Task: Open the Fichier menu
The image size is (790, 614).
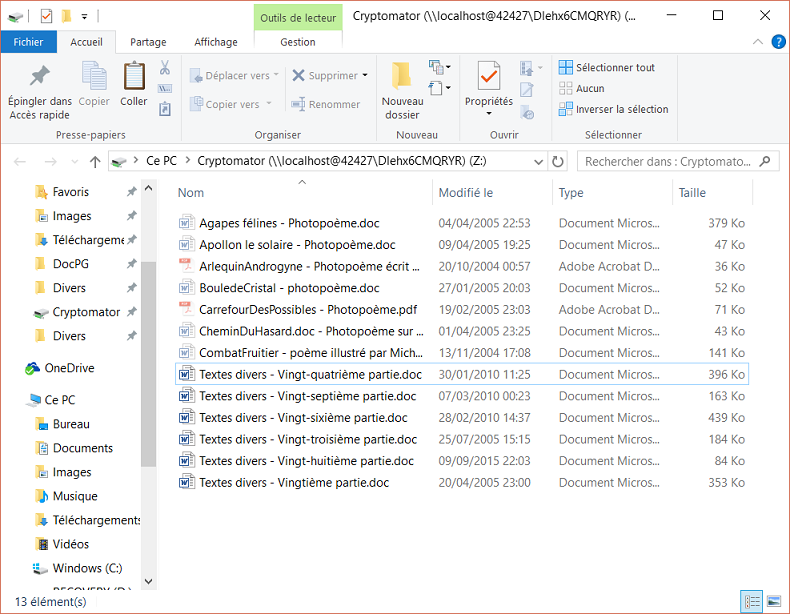Action: (x=28, y=42)
